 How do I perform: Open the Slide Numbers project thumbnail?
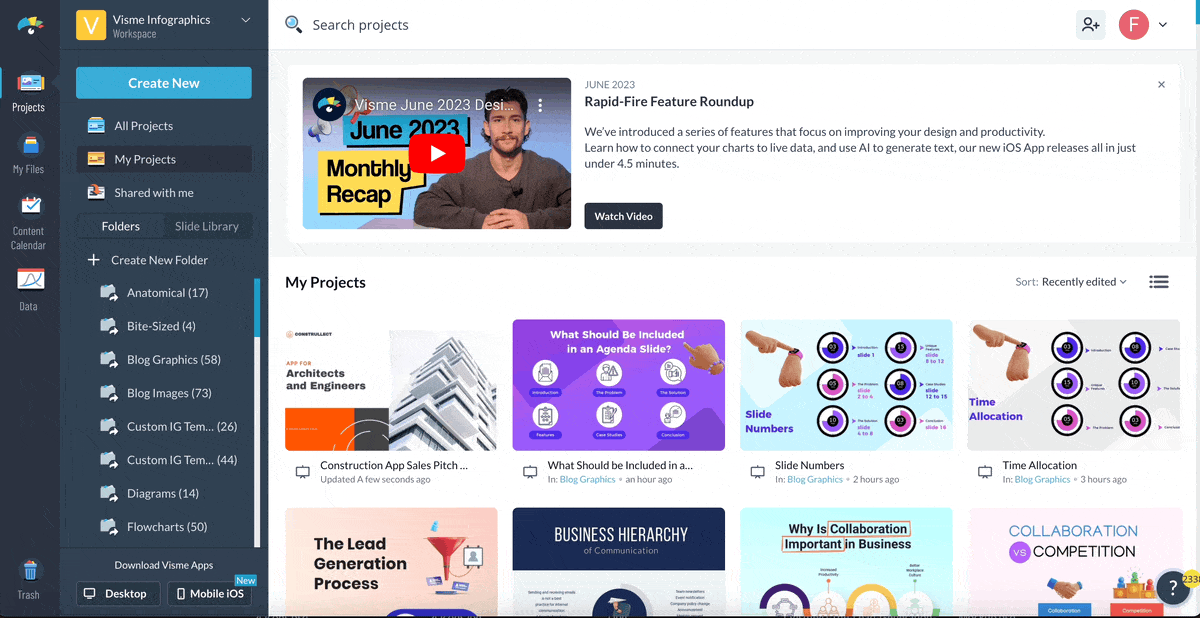coord(847,385)
